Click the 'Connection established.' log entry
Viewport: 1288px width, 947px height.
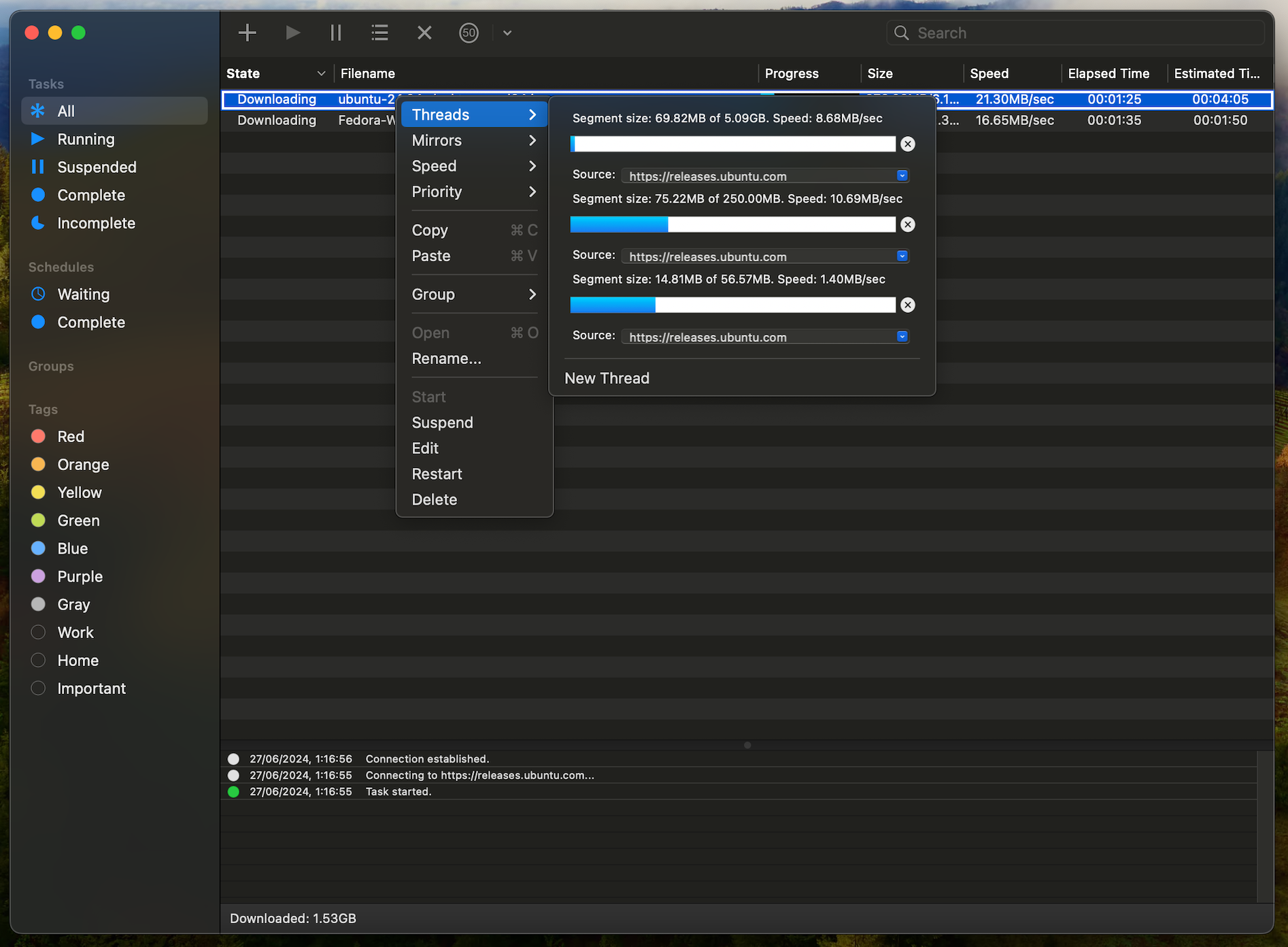pyautogui.click(x=427, y=759)
